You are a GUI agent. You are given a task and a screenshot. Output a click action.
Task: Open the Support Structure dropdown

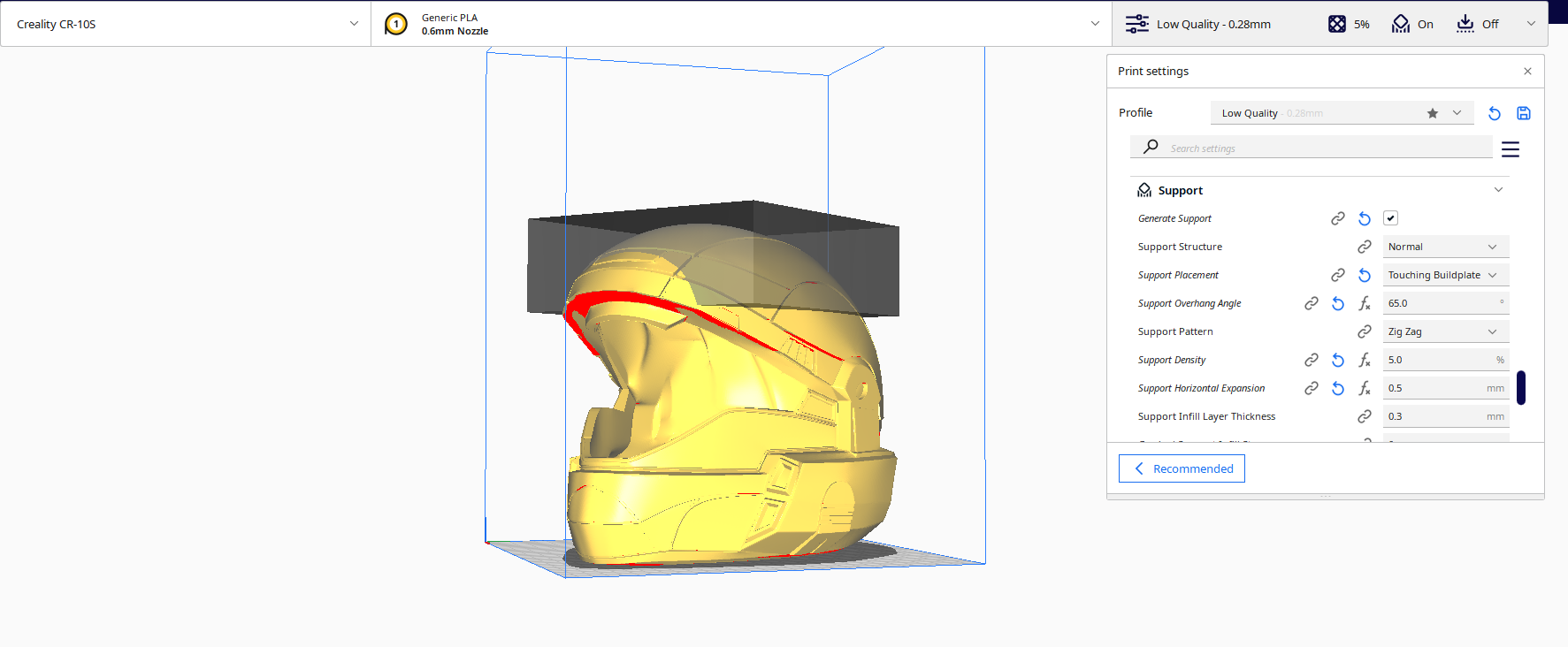1445,247
